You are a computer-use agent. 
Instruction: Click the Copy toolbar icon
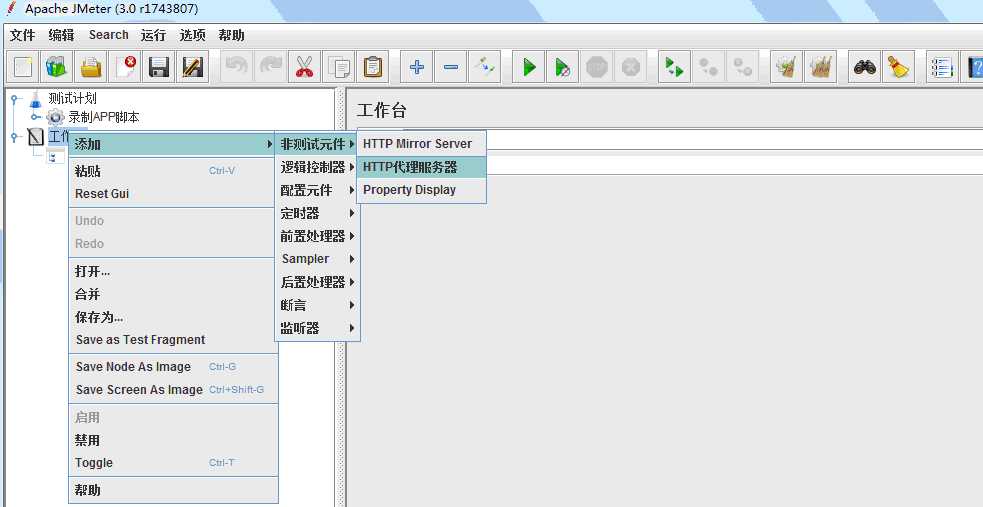point(339,66)
